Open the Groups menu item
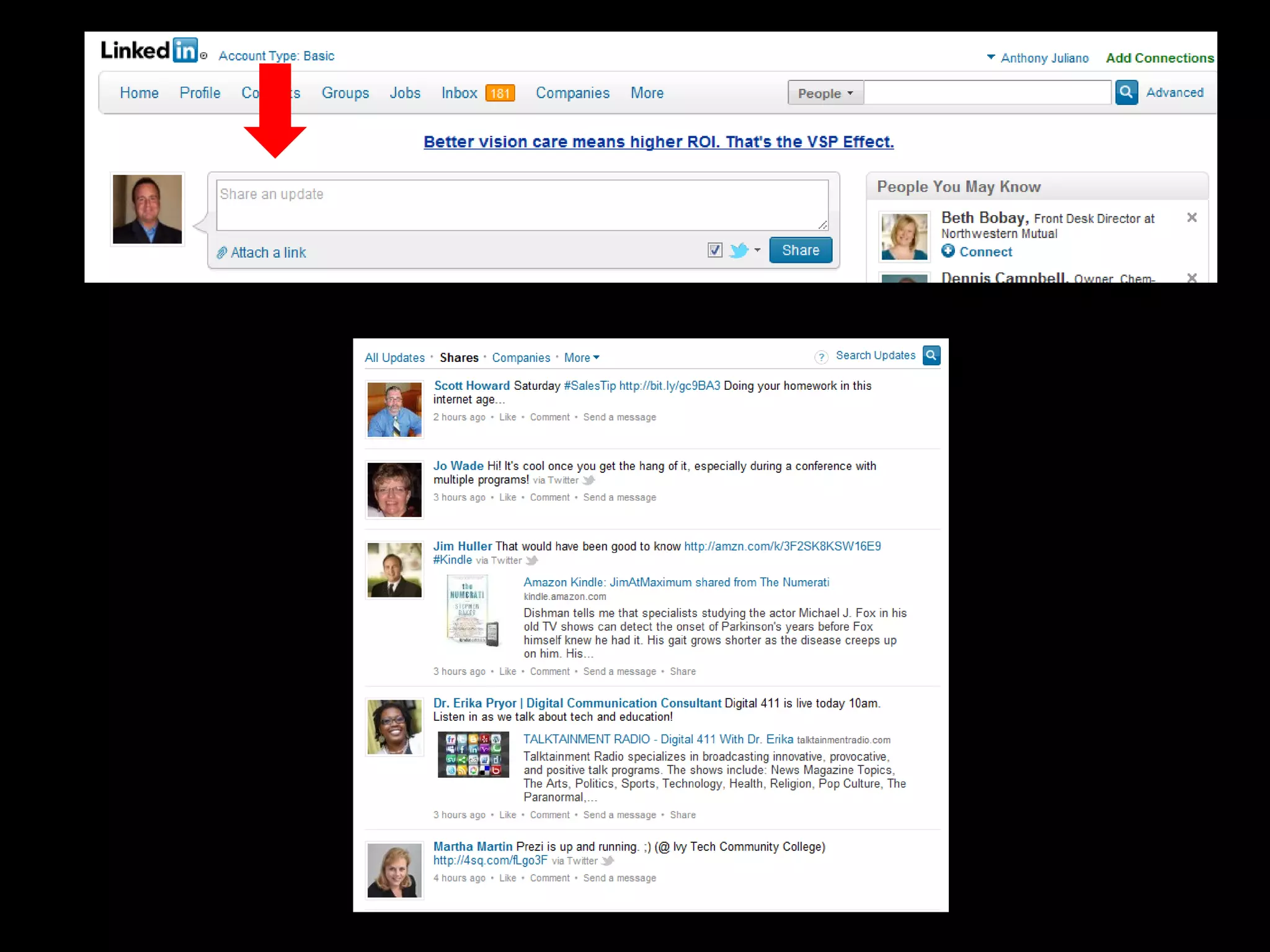This screenshot has height=952, width=1270. point(345,93)
